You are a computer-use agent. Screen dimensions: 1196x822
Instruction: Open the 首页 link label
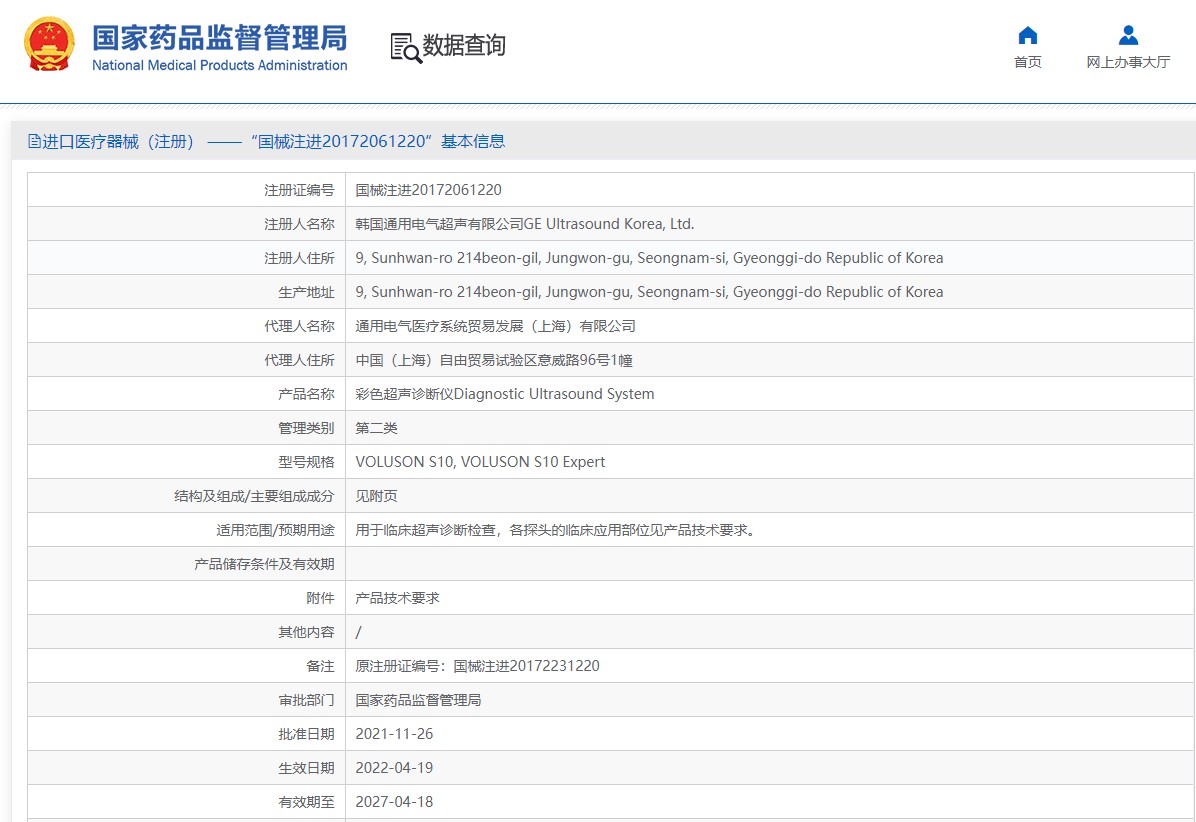(x=1027, y=62)
